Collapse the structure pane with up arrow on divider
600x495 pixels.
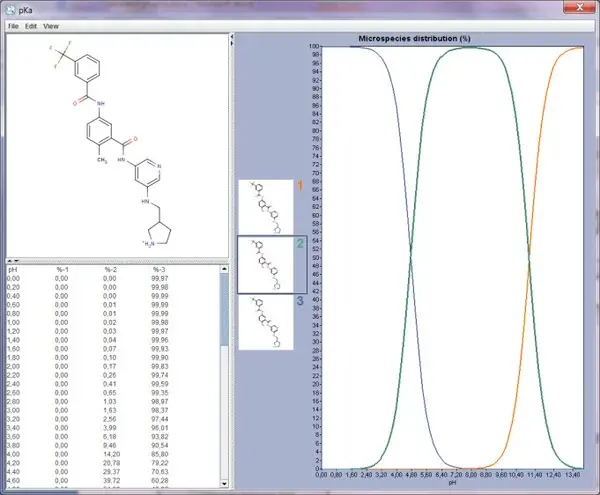pos(10,261)
